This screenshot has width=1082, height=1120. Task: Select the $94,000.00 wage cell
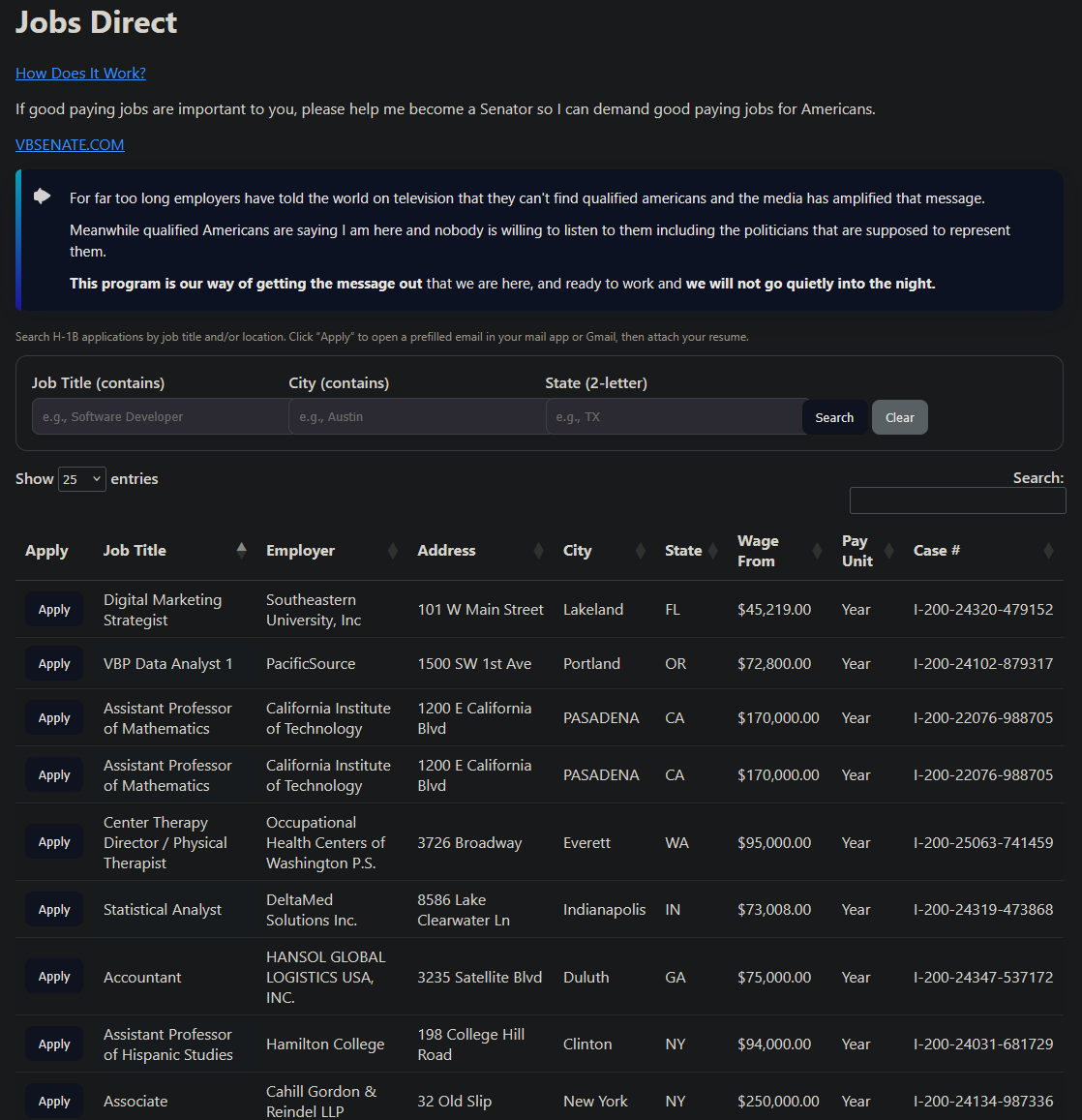click(774, 1044)
